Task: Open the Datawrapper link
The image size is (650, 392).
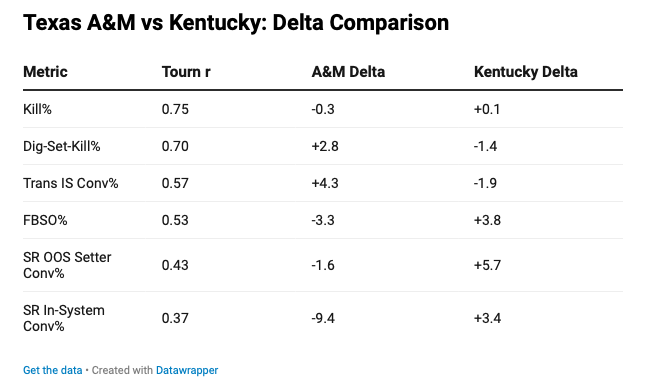Action: click(x=187, y=370)
